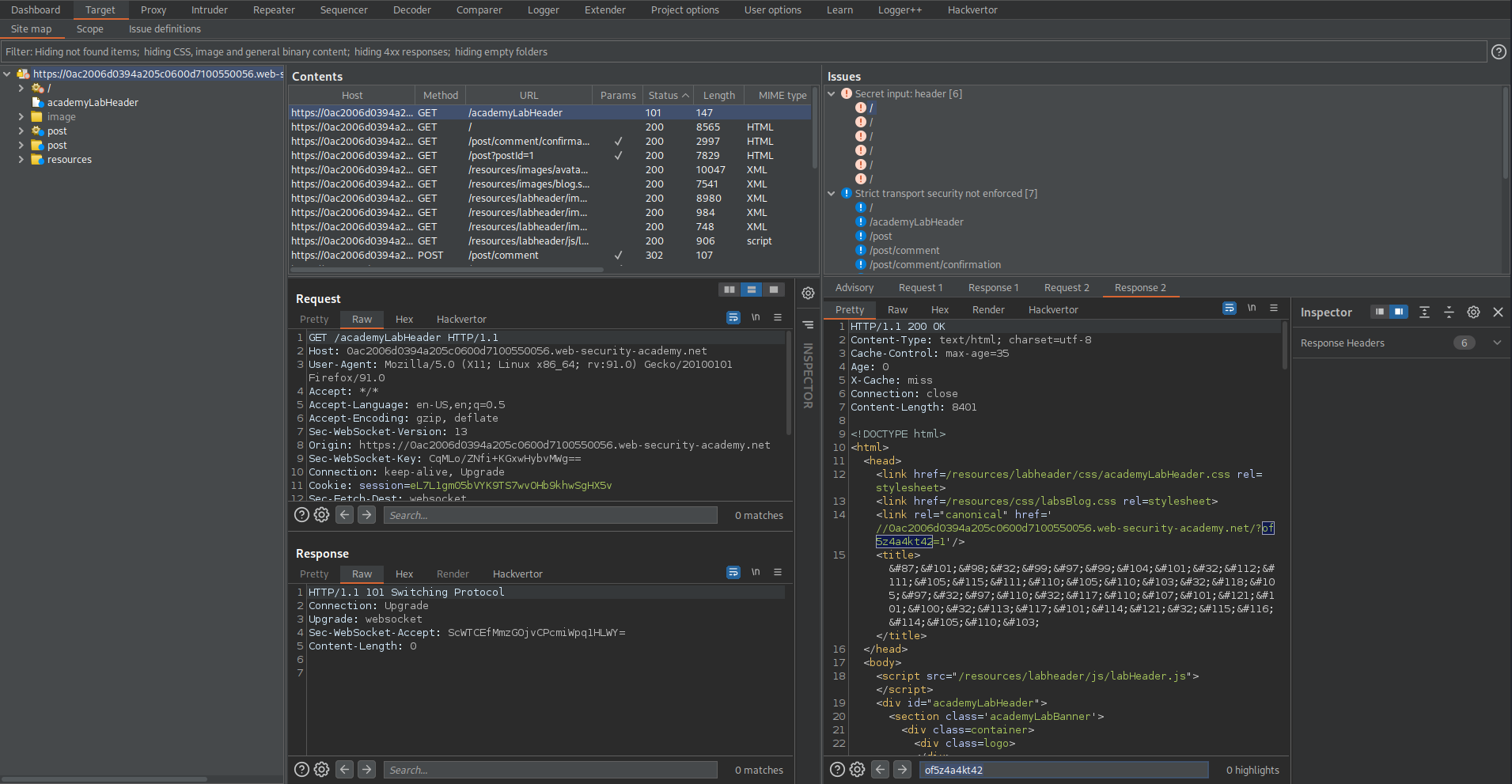Expand the image folder in site map
Screen dimensions: 1512x784
tap(21, 116)
